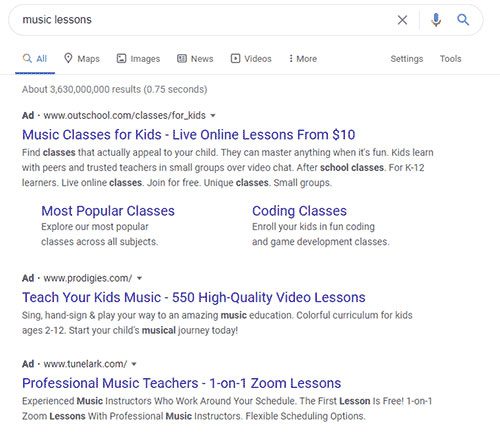Click 'Explore our most popular classes' description

[x=99, y=234]
